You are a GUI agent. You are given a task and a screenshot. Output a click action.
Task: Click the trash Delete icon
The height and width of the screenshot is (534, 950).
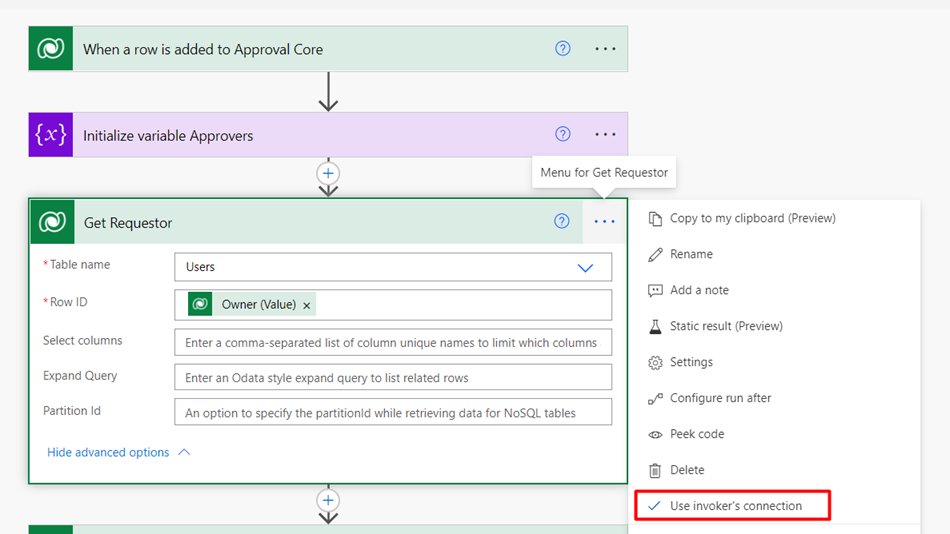point(655,470)
